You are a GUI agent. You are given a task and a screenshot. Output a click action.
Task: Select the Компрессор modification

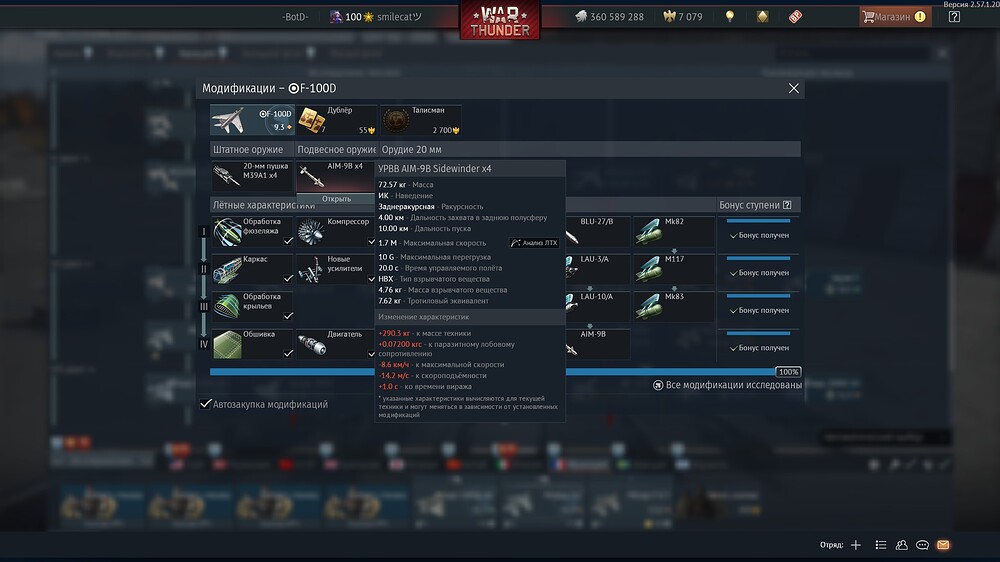coord(336,232)
